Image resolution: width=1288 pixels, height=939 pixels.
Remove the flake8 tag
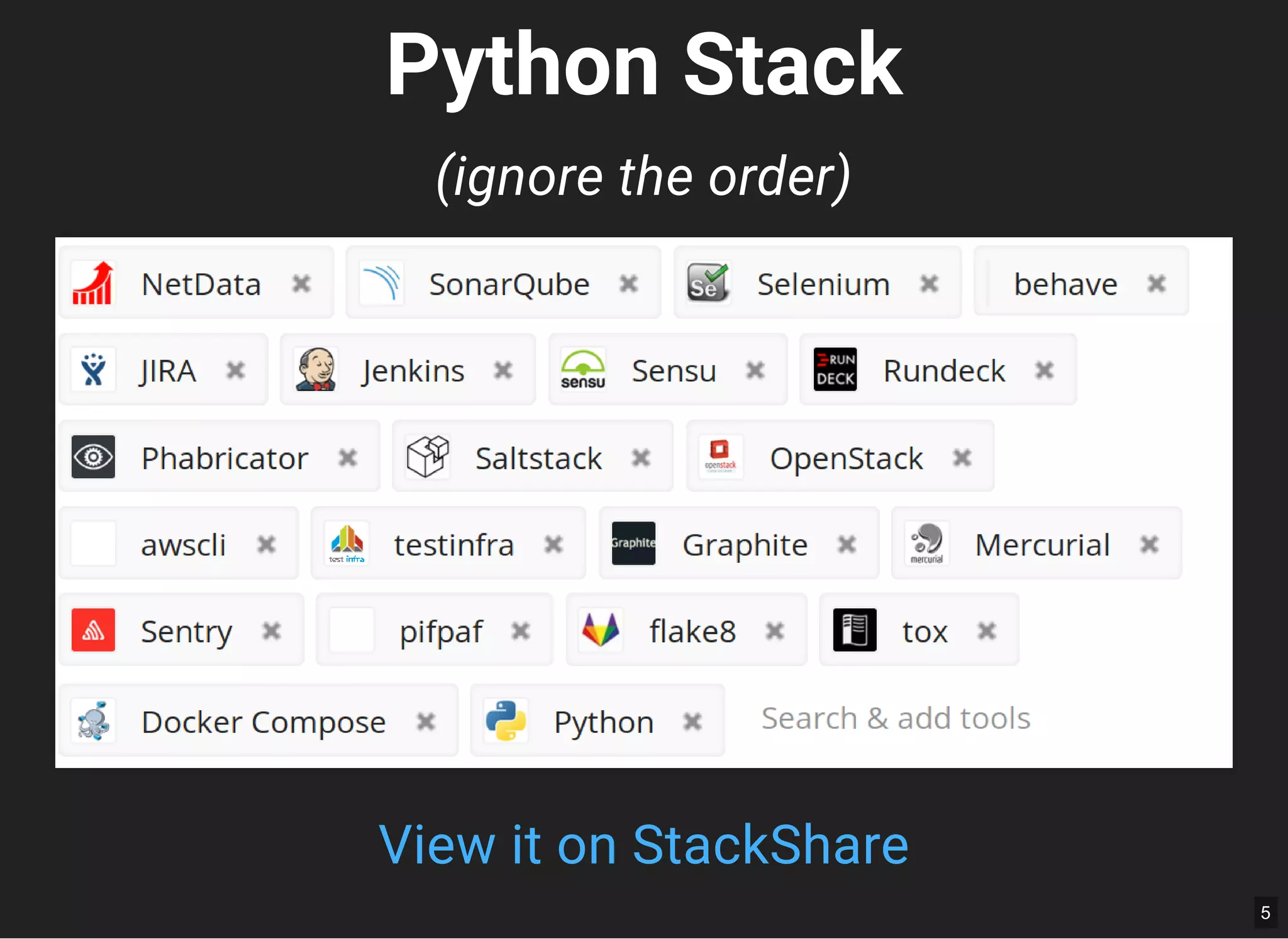775,631
